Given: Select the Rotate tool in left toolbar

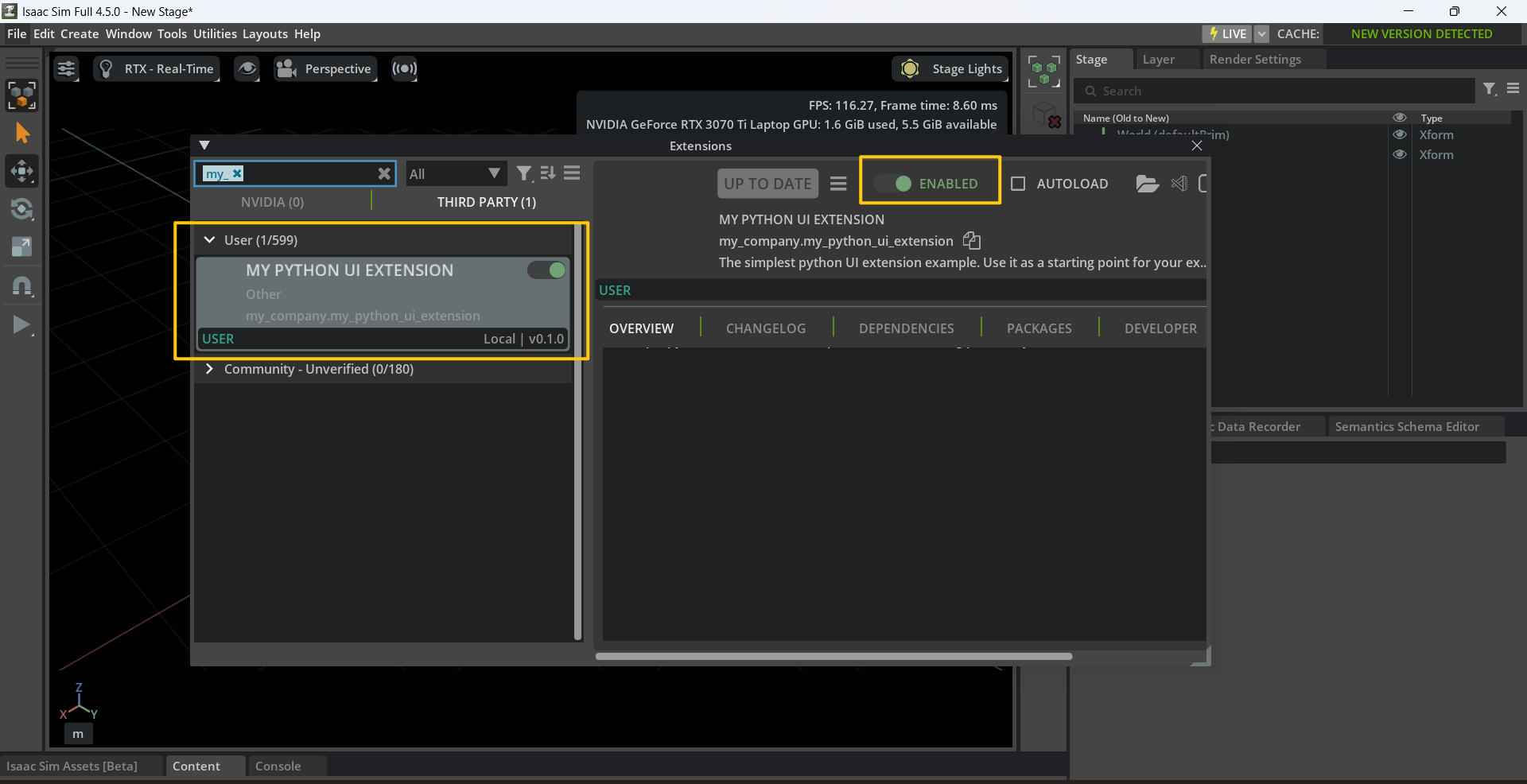Looking at the screenshot, I should [x=21, y=209].
